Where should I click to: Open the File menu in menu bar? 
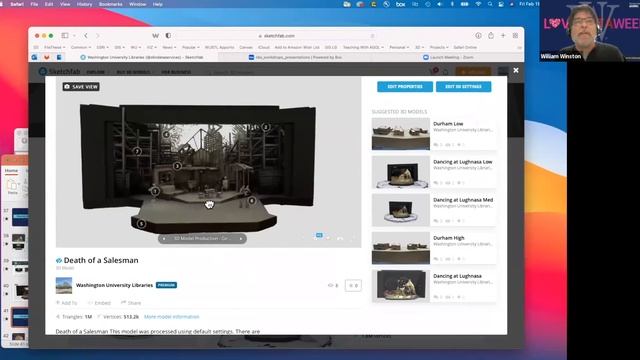(34, 4)
